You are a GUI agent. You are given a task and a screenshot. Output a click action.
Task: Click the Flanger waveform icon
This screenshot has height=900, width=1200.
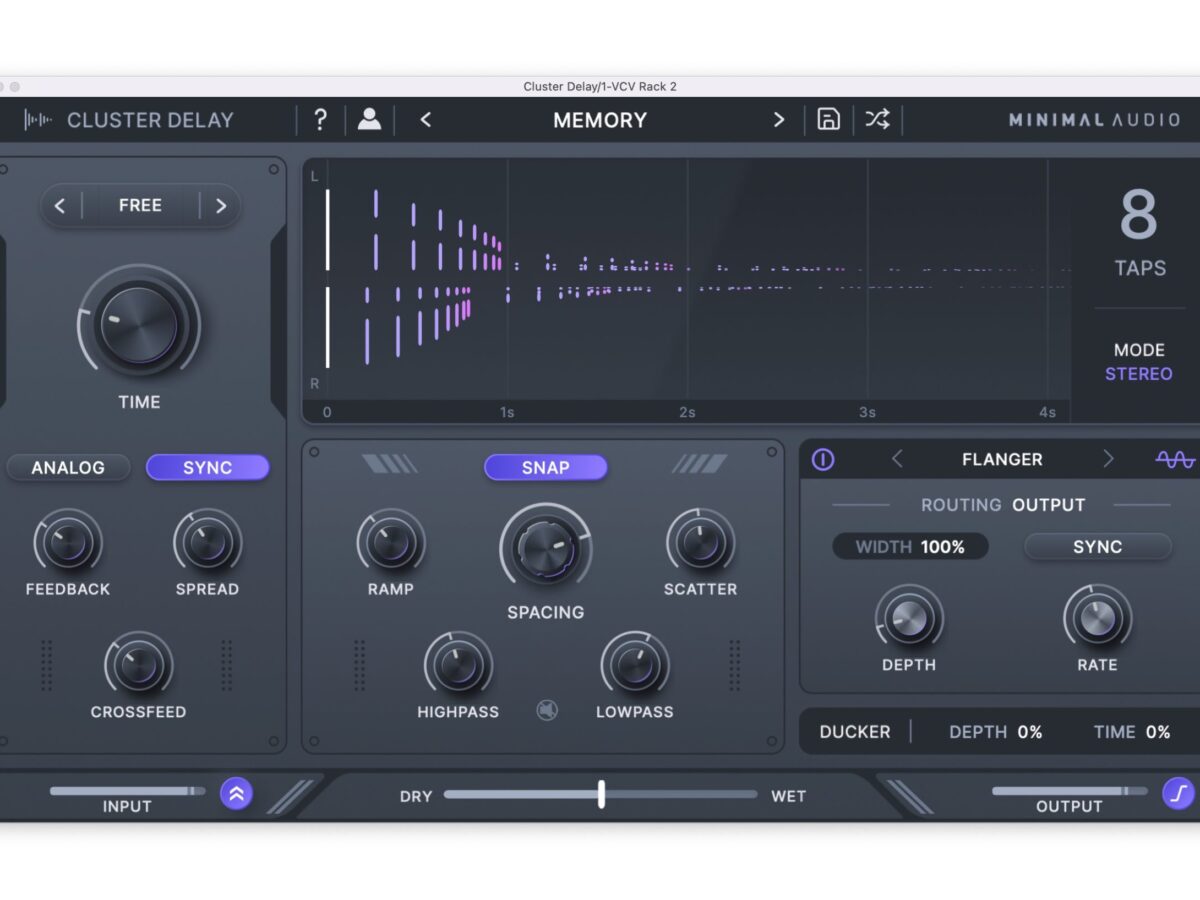[1175, 459]
